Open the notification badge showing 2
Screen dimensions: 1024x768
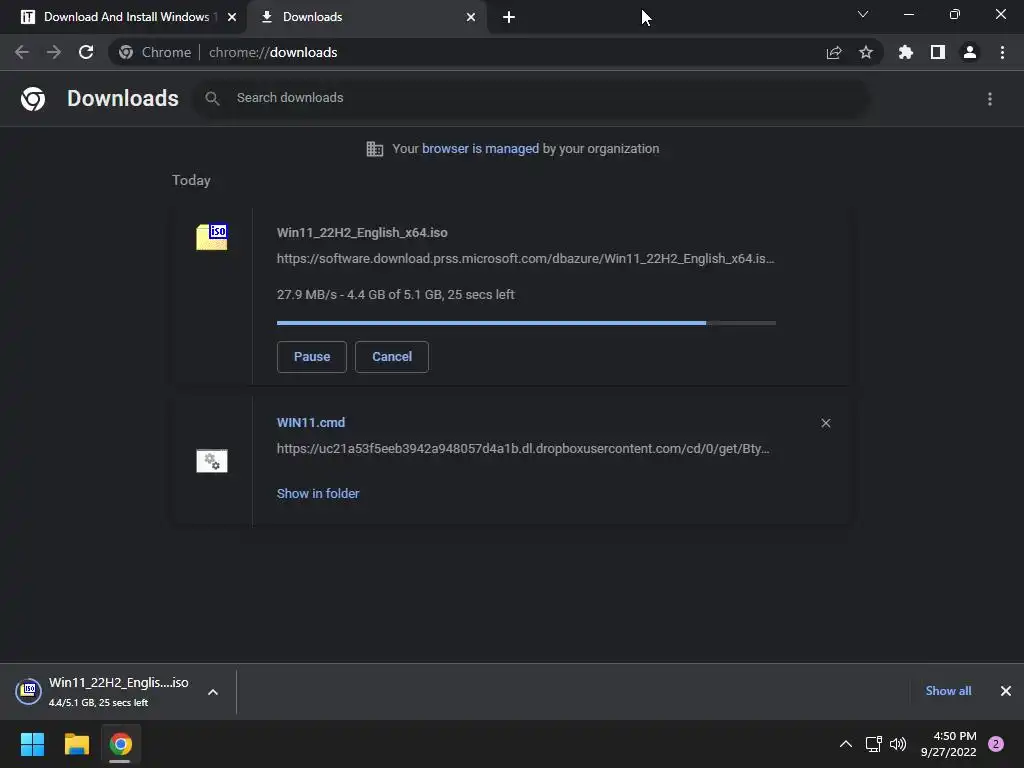click(996, 744)
